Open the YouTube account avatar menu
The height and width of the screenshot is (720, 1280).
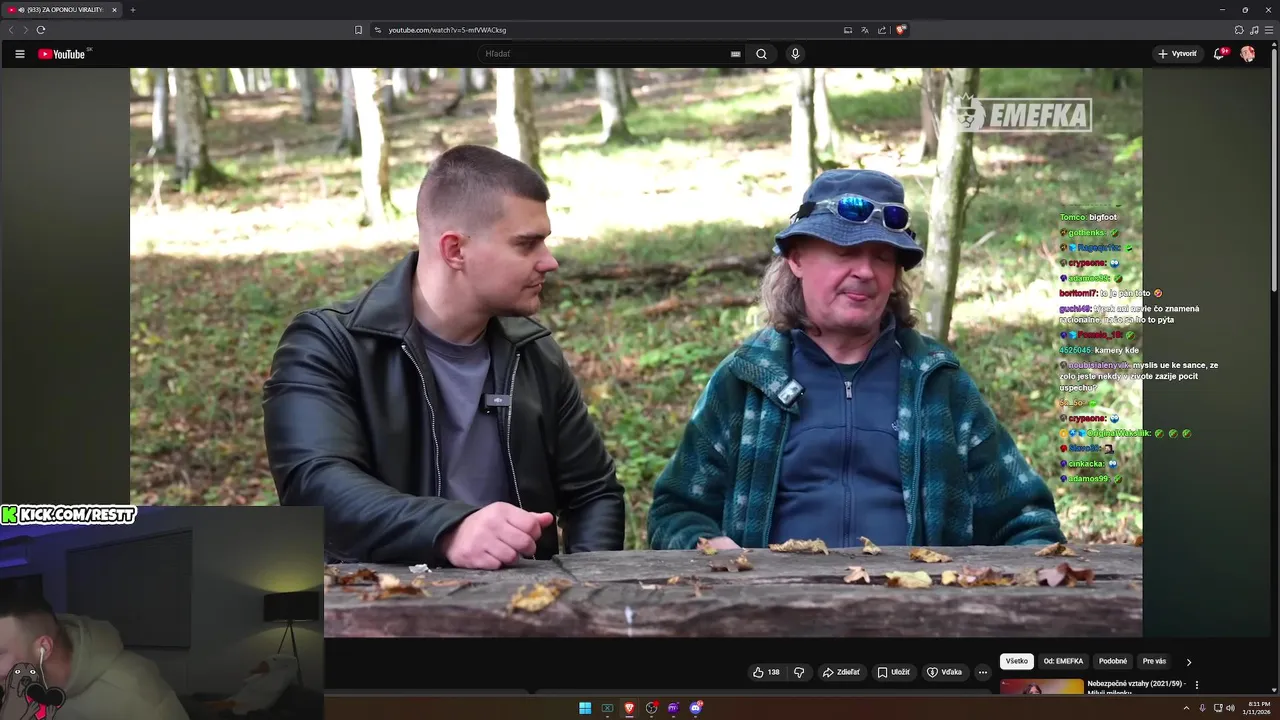1248,54
